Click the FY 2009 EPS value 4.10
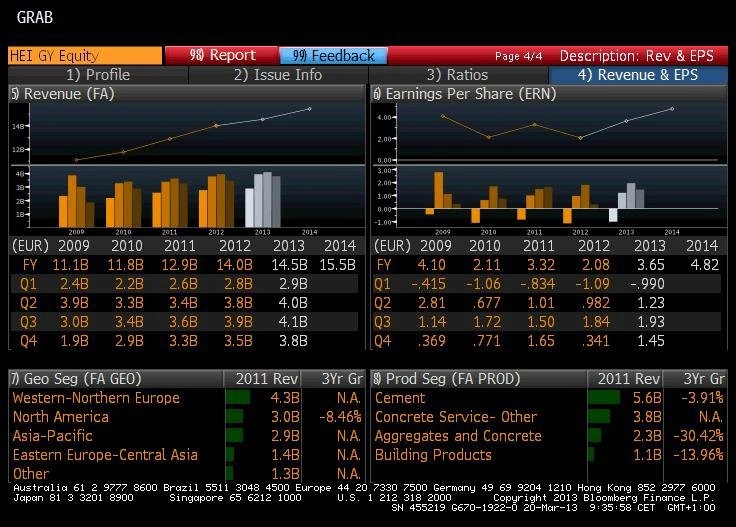This screenshot has width=736, height=527. (x=431, y=265)
